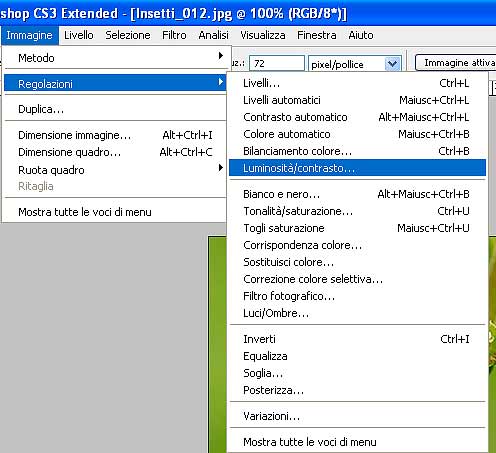The image size is (496, 453).
Task: Apply Equalizza adjustment
Action: click(x=357, y=356)
